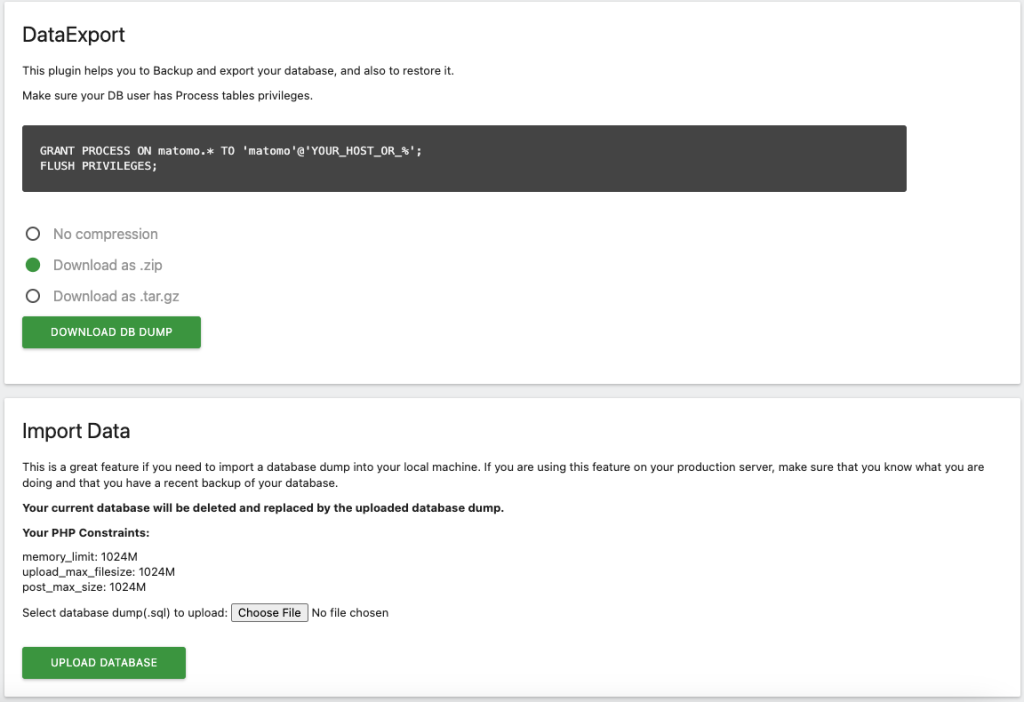
Task: Click the 'Your PHP Constraints:' label
Action: [x=85, y=533]
